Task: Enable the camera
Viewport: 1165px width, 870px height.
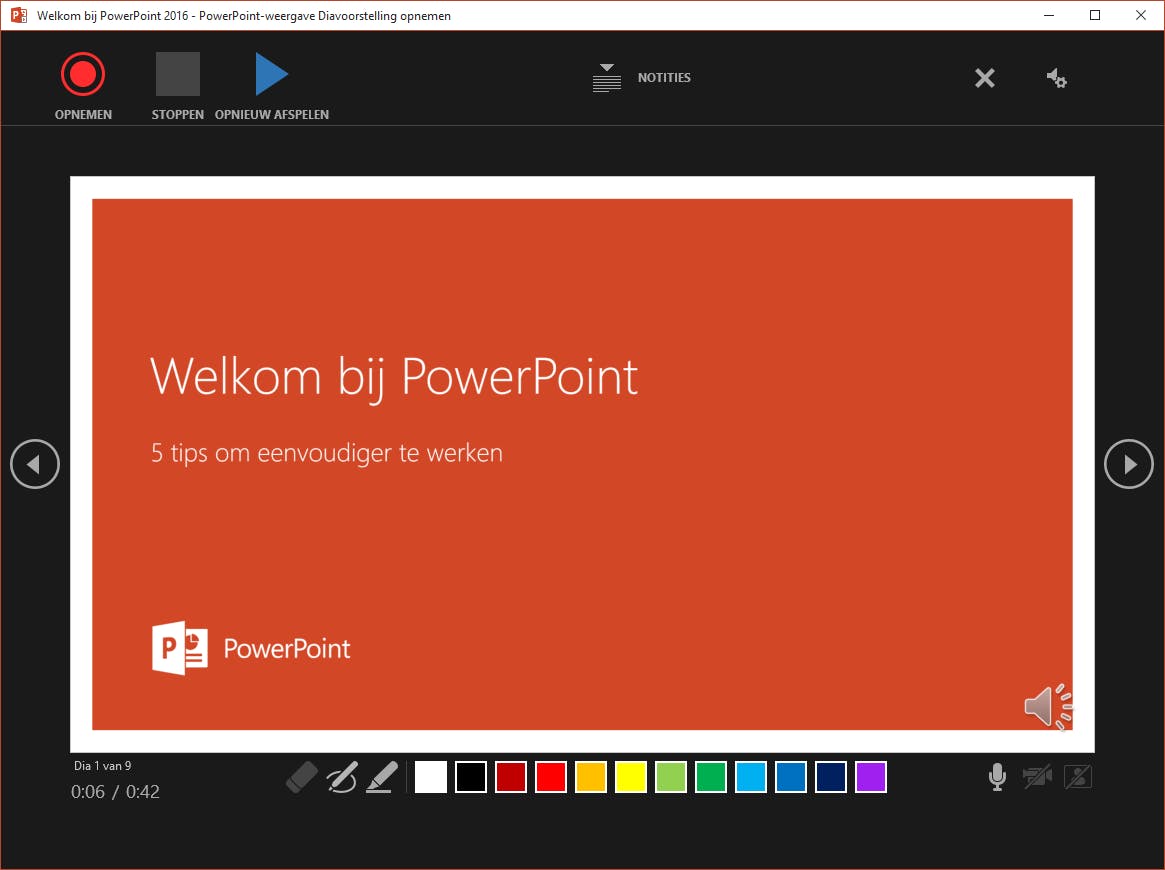Action: (1037, 777)
